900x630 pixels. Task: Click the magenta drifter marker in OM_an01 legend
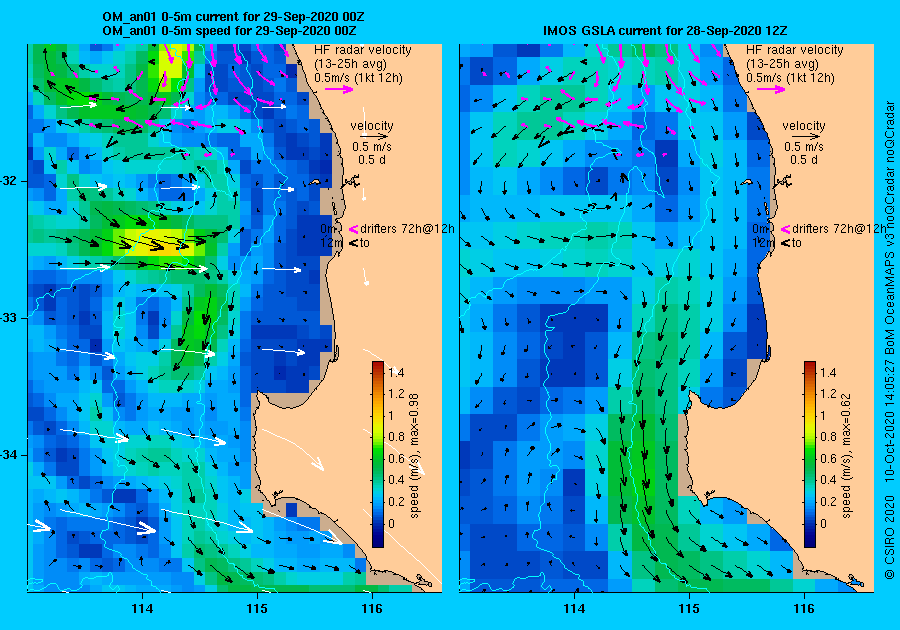354,229
